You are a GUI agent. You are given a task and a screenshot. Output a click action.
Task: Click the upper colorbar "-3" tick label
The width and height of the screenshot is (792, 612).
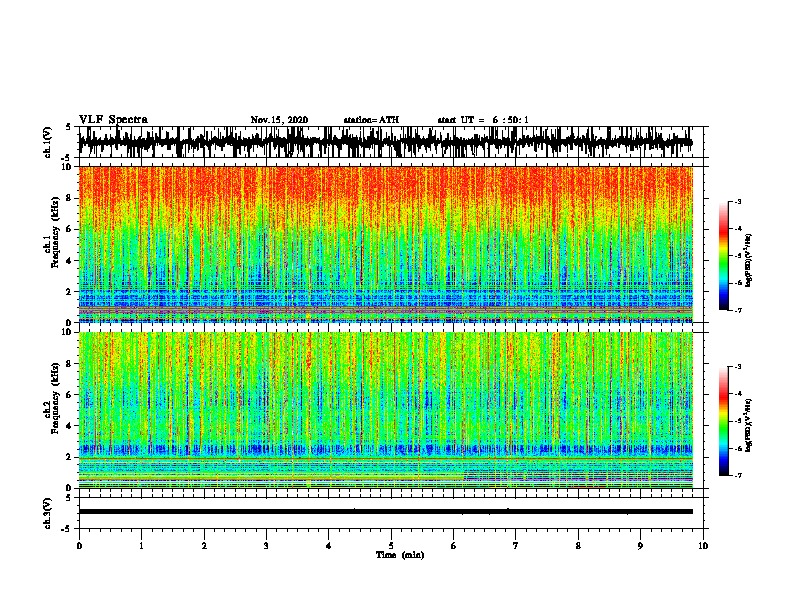coord(738,202)
